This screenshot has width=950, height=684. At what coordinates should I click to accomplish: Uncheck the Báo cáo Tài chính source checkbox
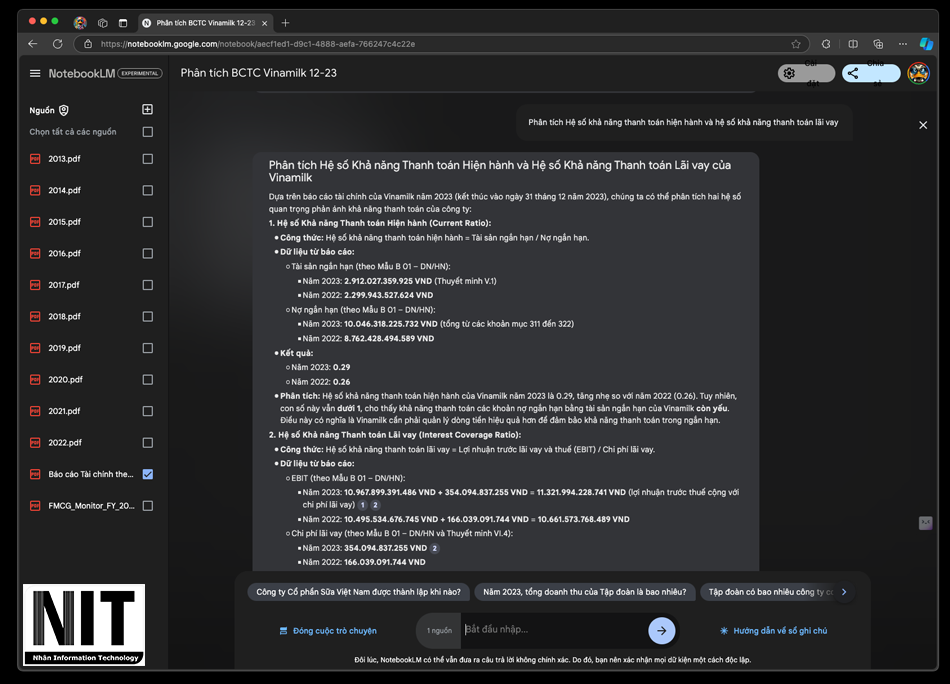[x=147, y=474]
